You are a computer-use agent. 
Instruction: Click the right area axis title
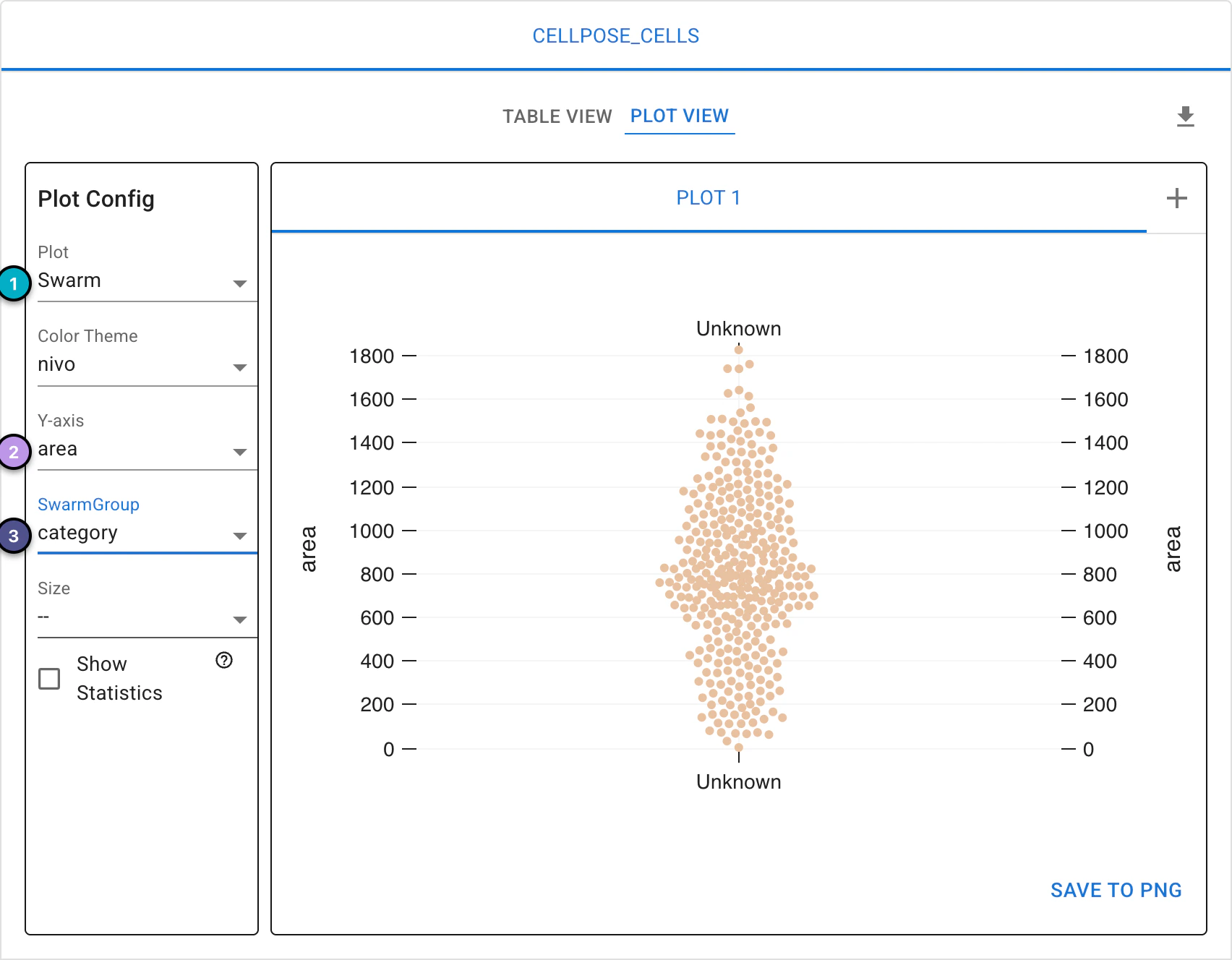tap(1173, 549)
